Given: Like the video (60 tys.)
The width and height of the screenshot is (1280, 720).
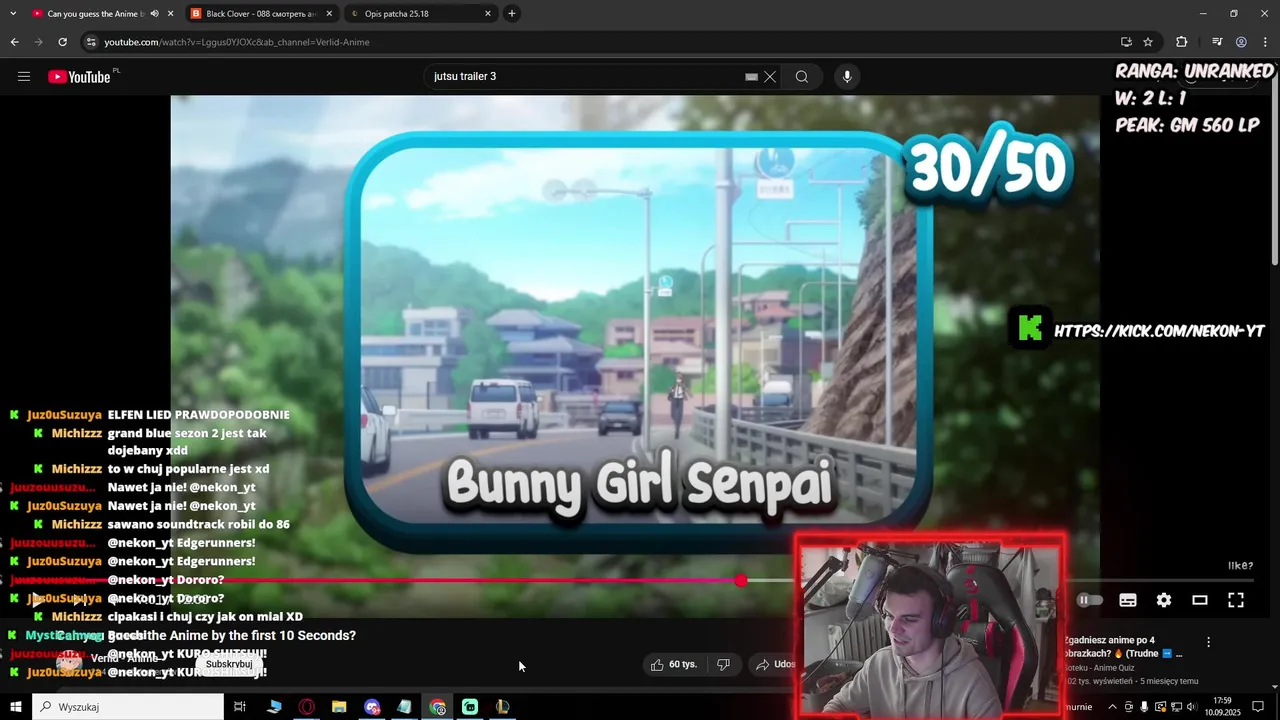Looking at the screenshot, I should [x=674, y=664].
